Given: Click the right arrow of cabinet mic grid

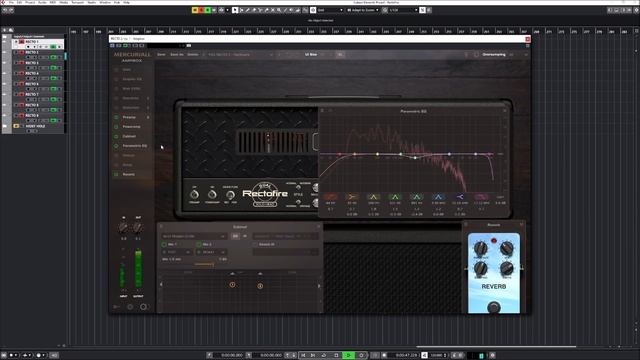Looking at the screenshot, I should click(x=319, y=286).
